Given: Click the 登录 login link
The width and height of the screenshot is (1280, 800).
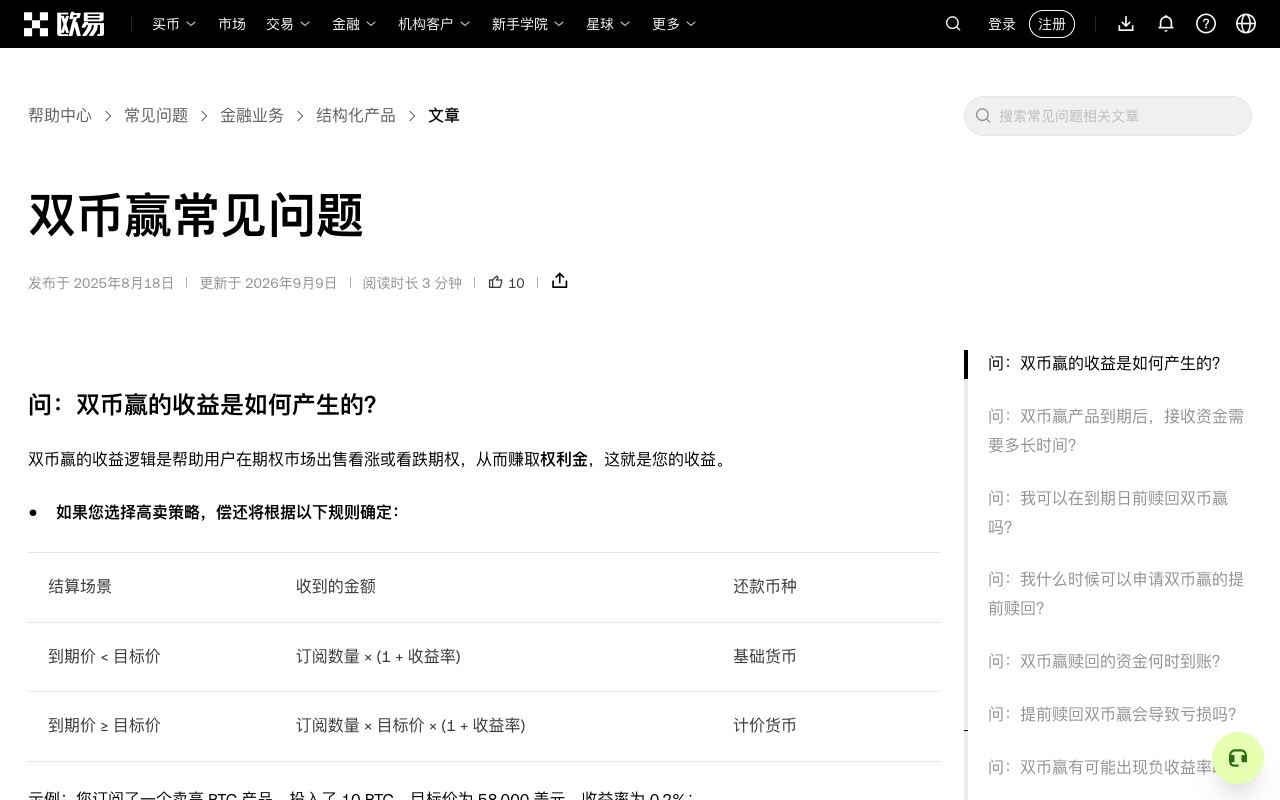Looking at the screenshot, I should (1002, 24).
